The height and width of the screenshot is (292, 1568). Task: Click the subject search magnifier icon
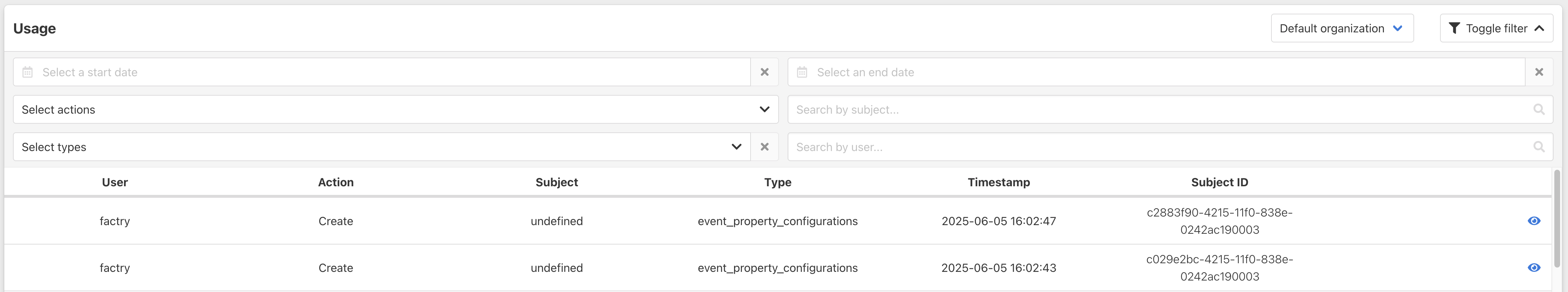point(1539,109)
